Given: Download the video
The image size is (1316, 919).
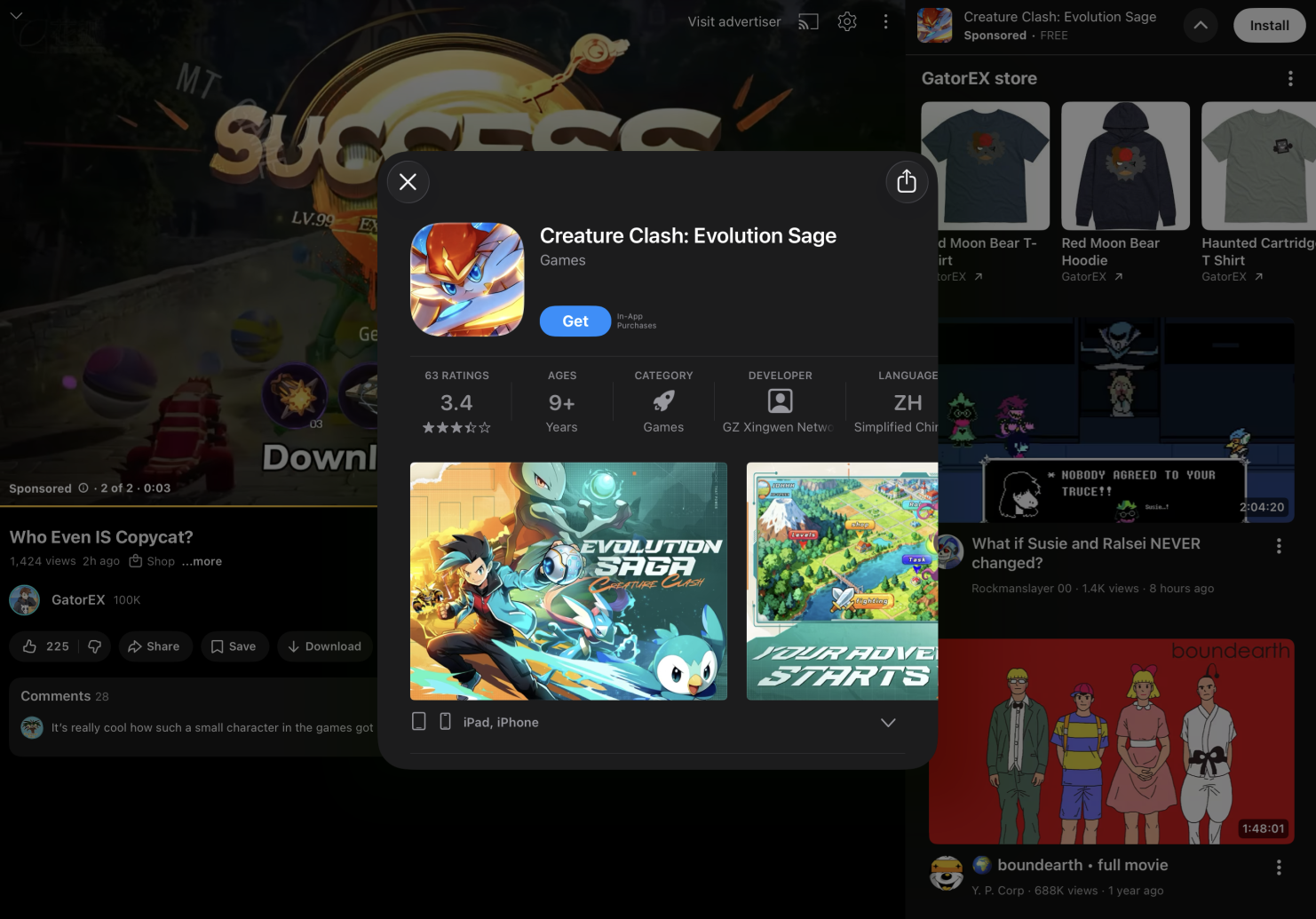Looking at the screenshot, I should (325, 646).
